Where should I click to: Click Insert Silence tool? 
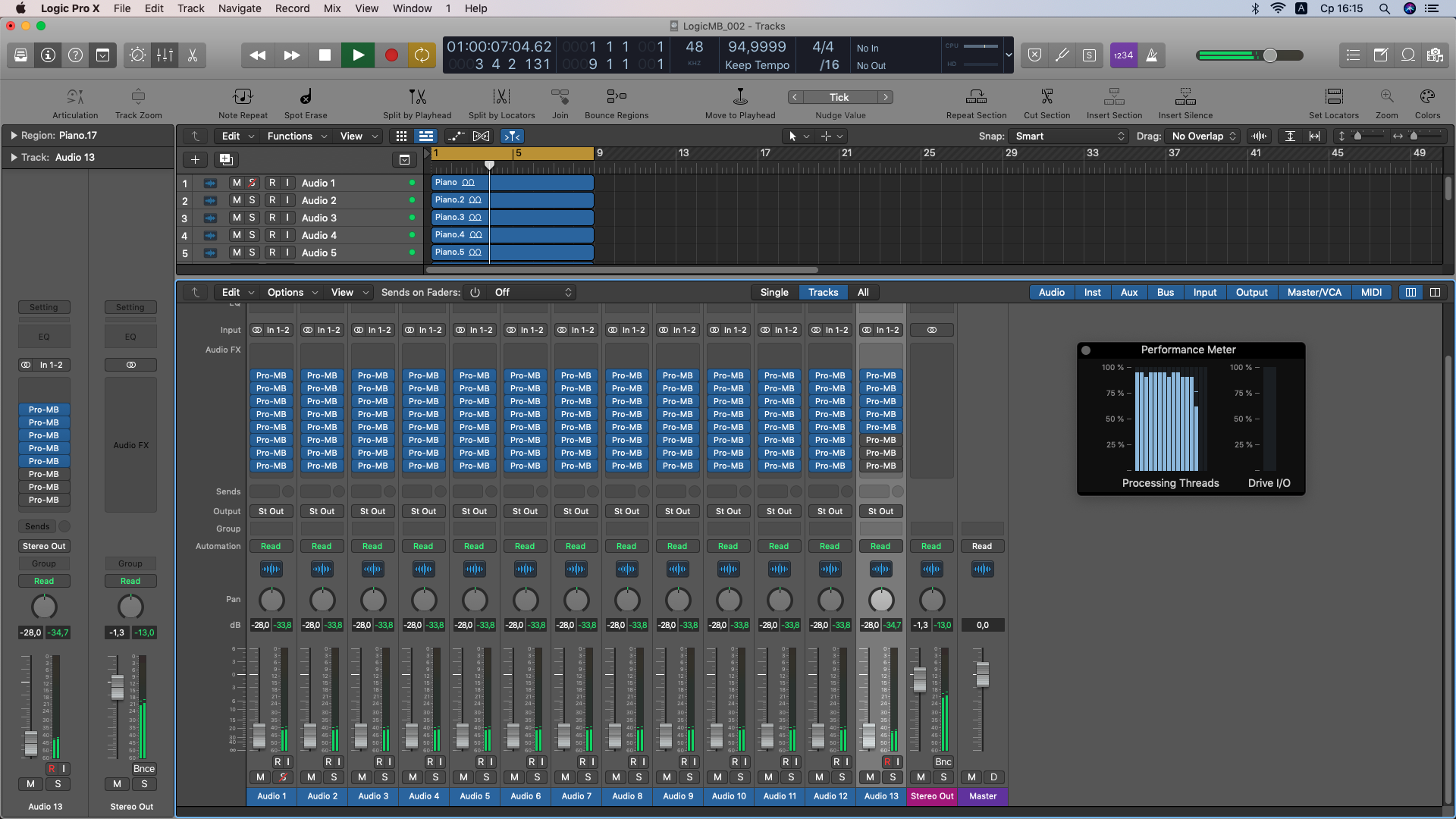(x=1185, y=103)
